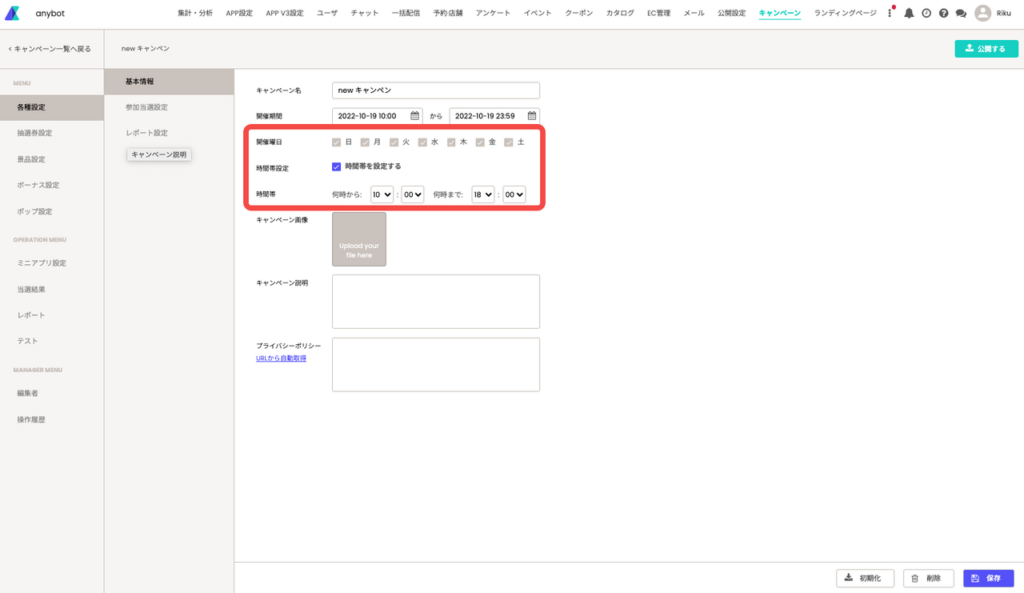This screenshot has height=593, width=1024.
Task: Open the start hour dropdown showing 10
Action: [381, 194]
